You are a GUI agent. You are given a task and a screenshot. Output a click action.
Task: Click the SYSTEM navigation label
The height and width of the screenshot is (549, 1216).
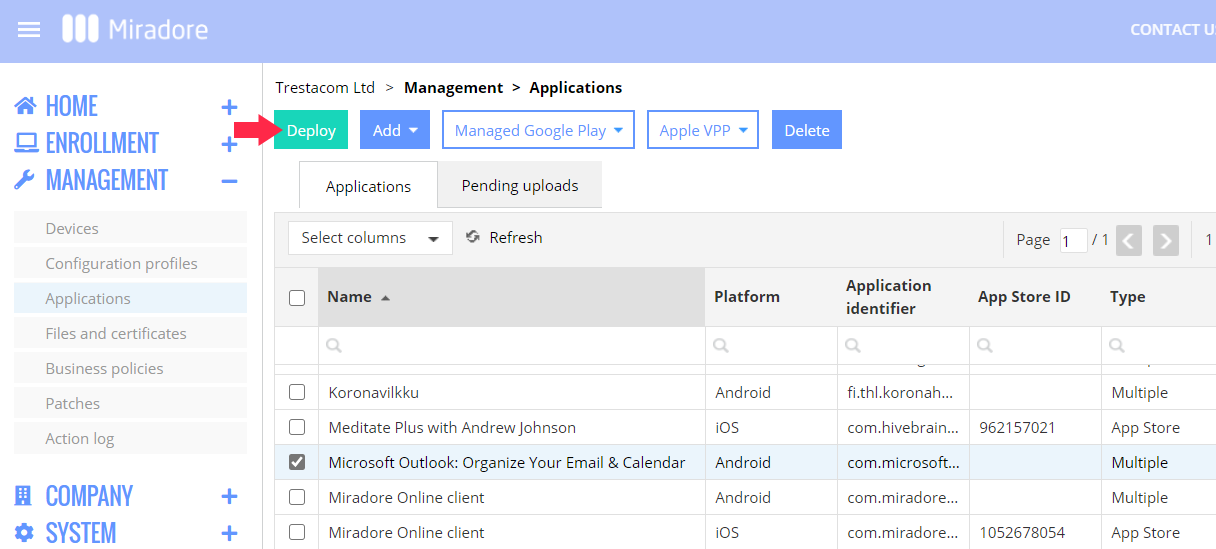pyautogui.click(x=81, y=533)
